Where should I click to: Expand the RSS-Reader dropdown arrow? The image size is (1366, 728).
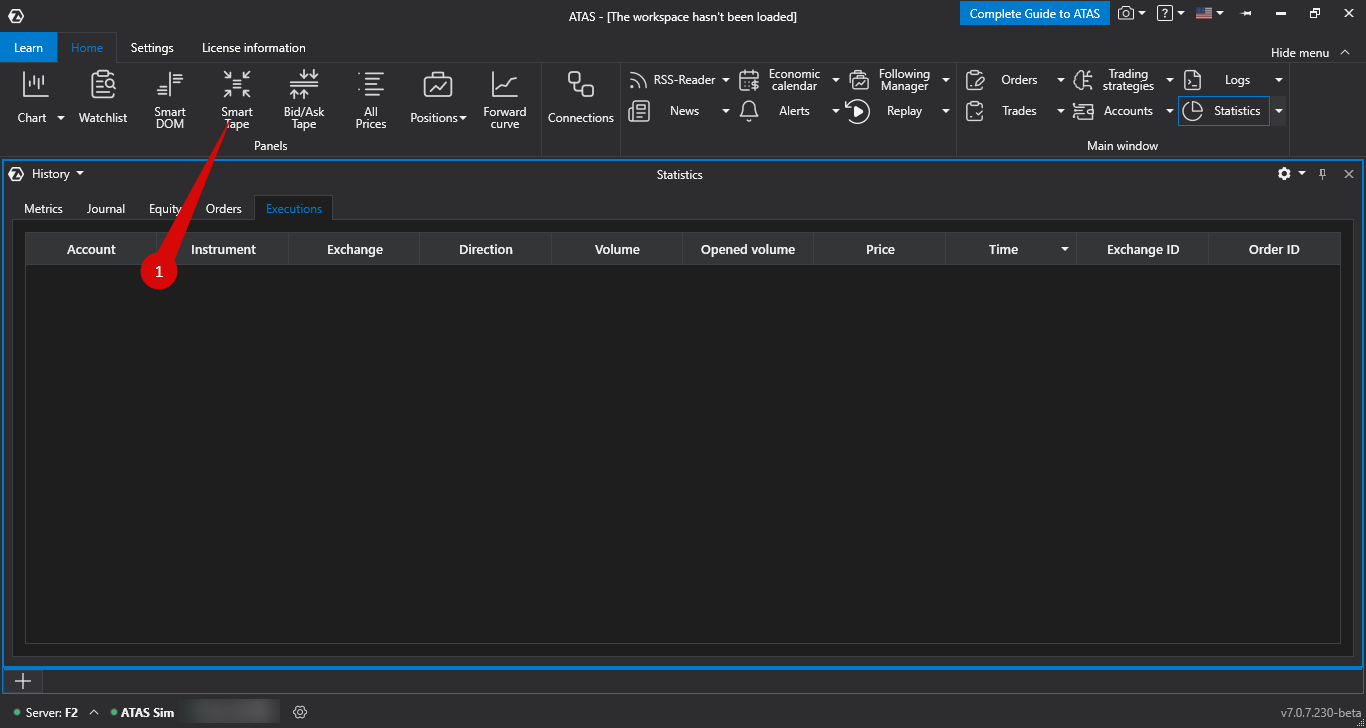point(726,80)
